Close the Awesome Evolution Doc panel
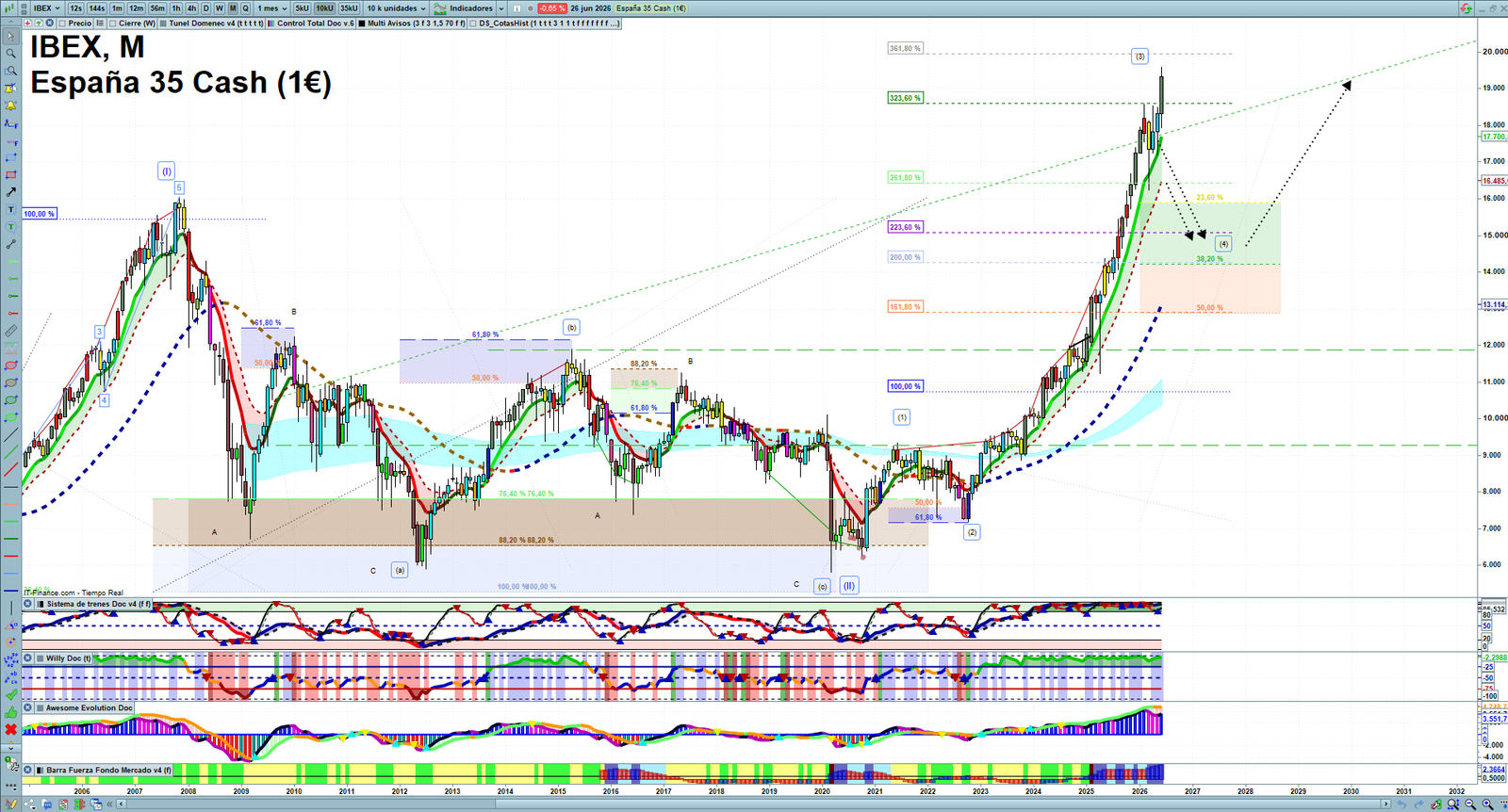The height and width of the screenshot is (812, 1508). [28, 707]
